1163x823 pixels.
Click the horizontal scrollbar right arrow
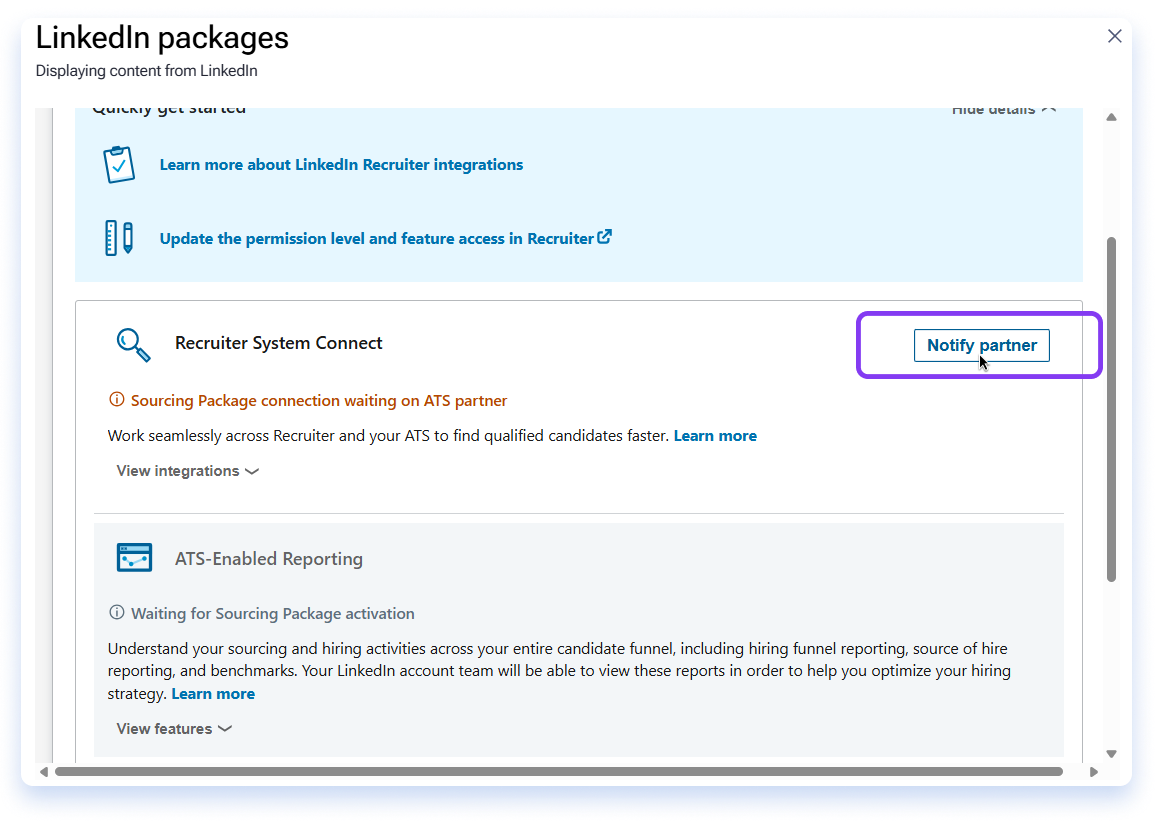click(x=1093, y=772)
